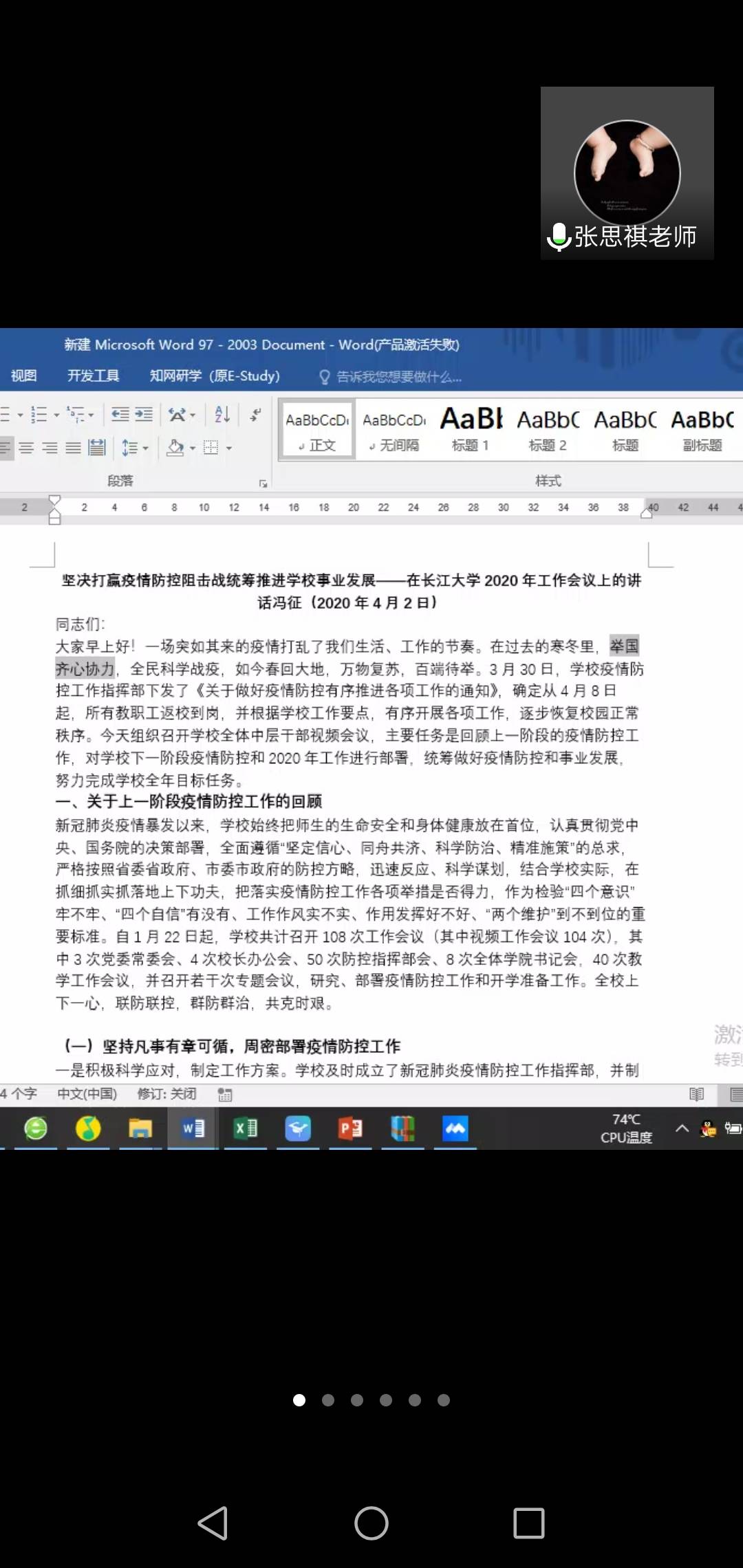Open the 知网研学 ribbon tab
Screen dimensions: 743x1568
pyautogui.click(x=214, y=375)
